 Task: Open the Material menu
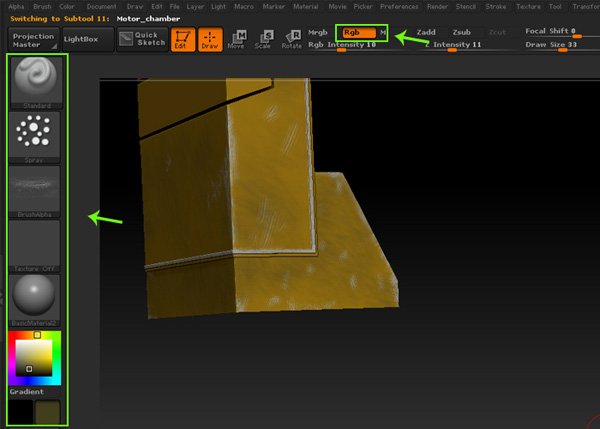click(306, 7)
